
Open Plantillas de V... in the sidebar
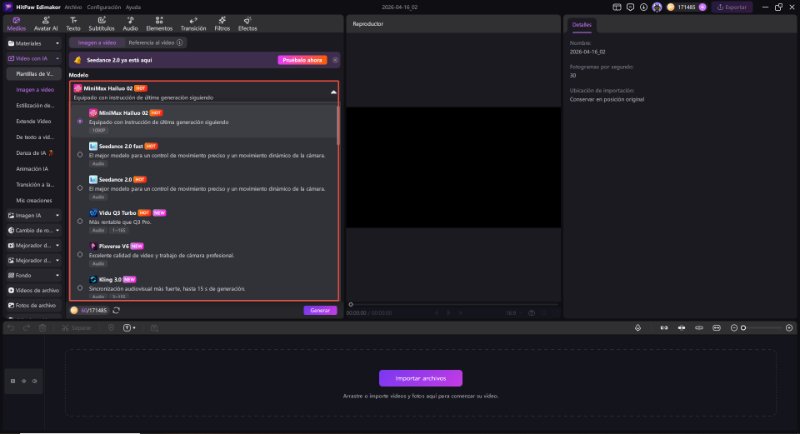pyautogui.click(x=34, y=74)
